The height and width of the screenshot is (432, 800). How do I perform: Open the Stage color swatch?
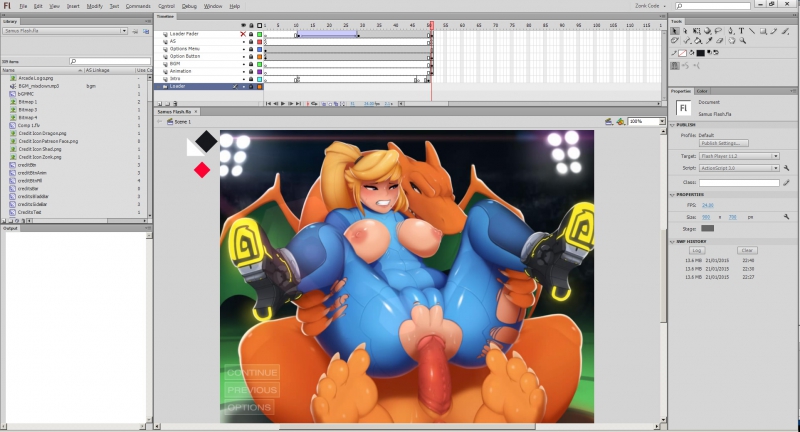[x=708, y=228]
